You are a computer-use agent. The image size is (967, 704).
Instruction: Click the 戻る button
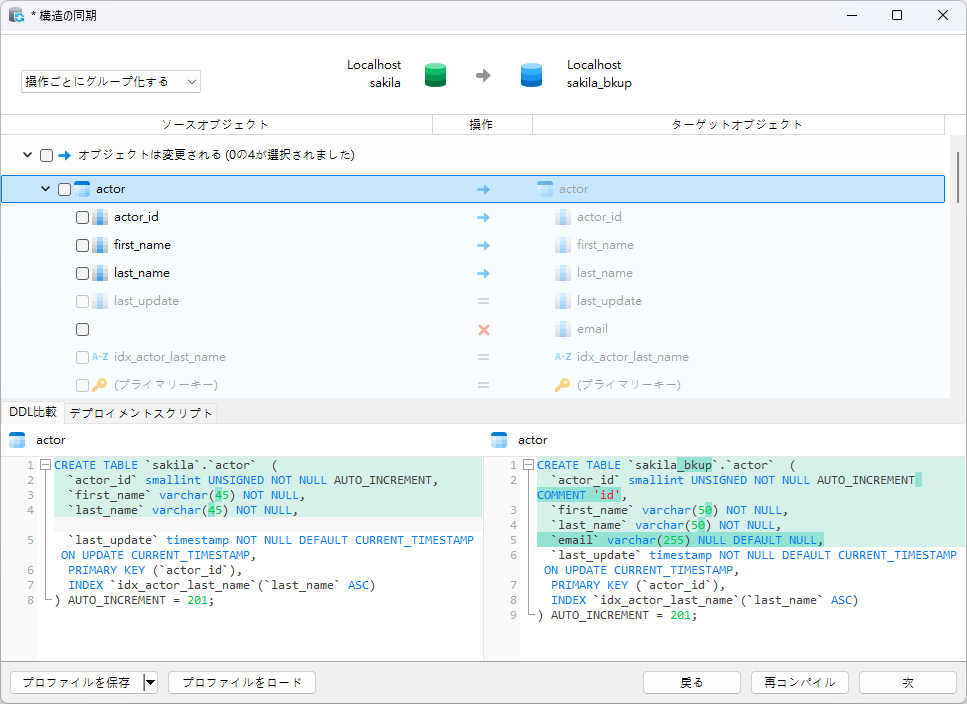point(691,682)
